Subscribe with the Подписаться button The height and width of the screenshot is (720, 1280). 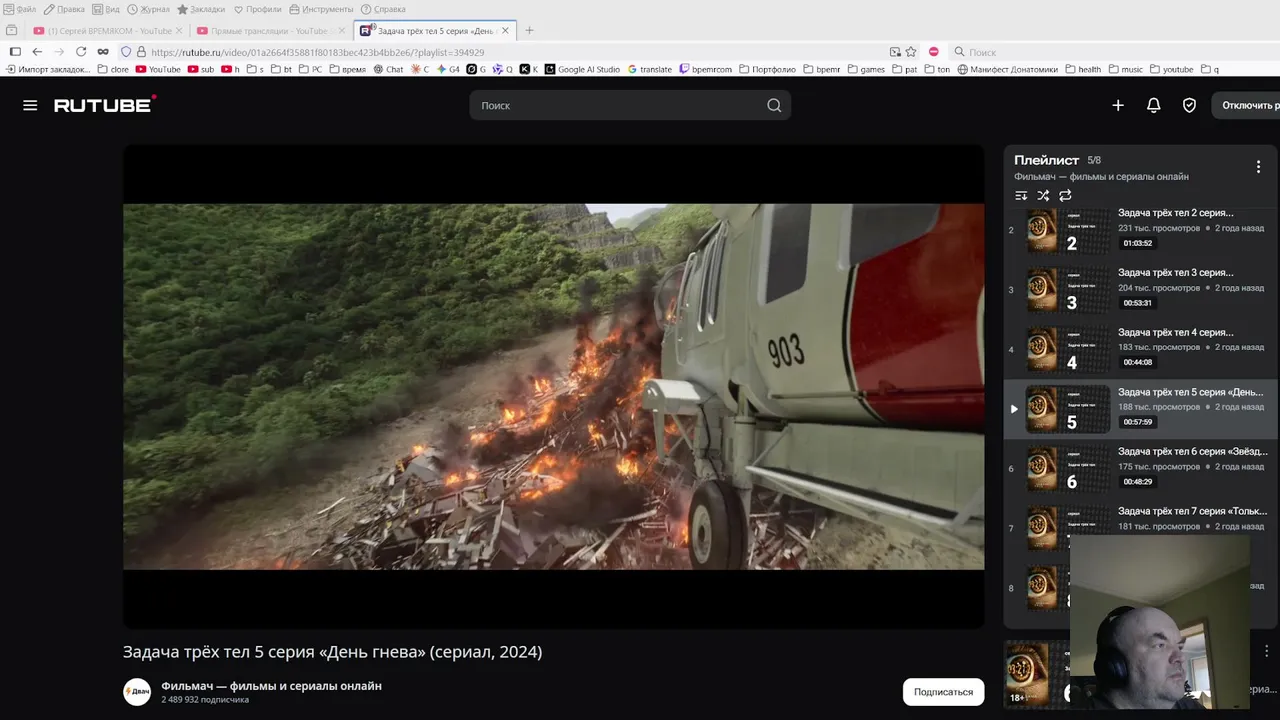pos(943,692)
